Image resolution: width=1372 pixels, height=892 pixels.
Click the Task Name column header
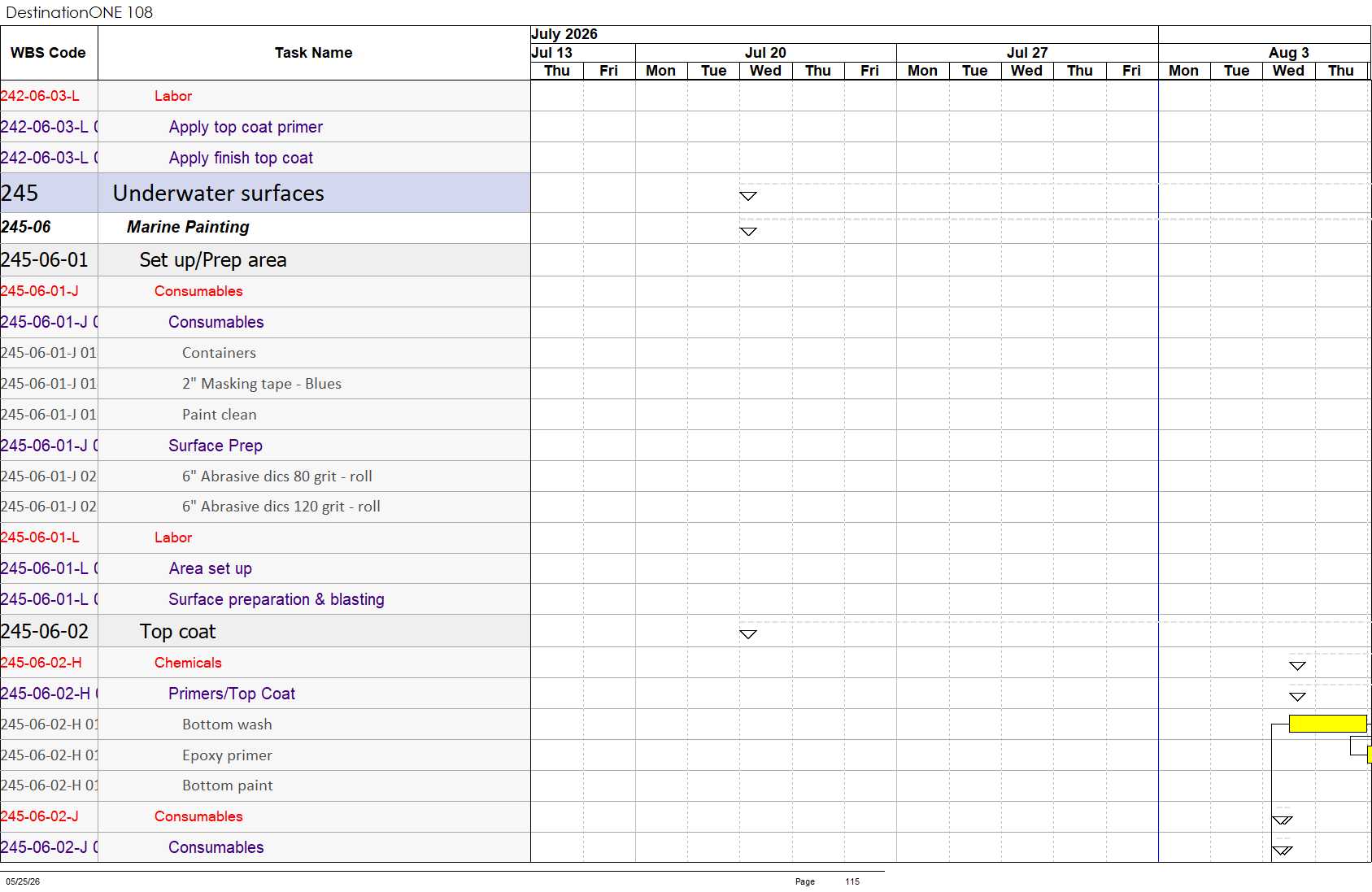point(313,53)
